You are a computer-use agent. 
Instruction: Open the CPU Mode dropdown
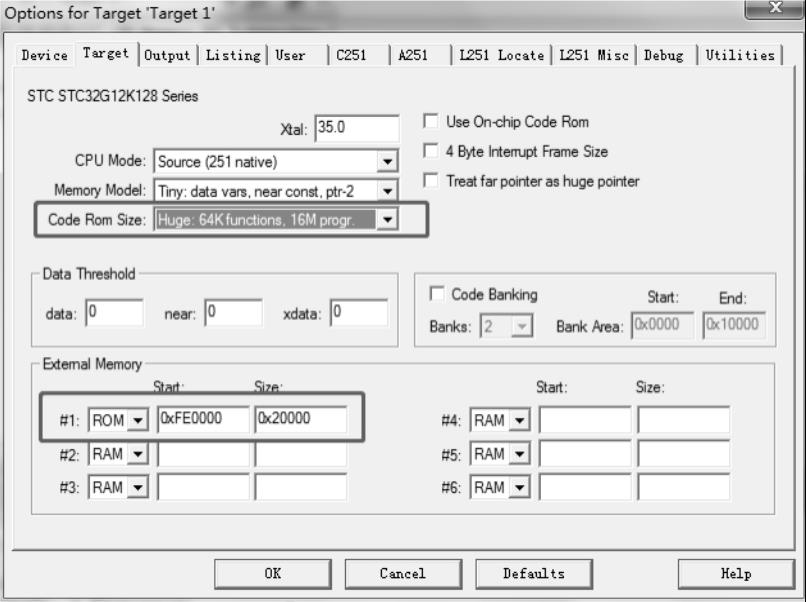[x=386, y=161]
